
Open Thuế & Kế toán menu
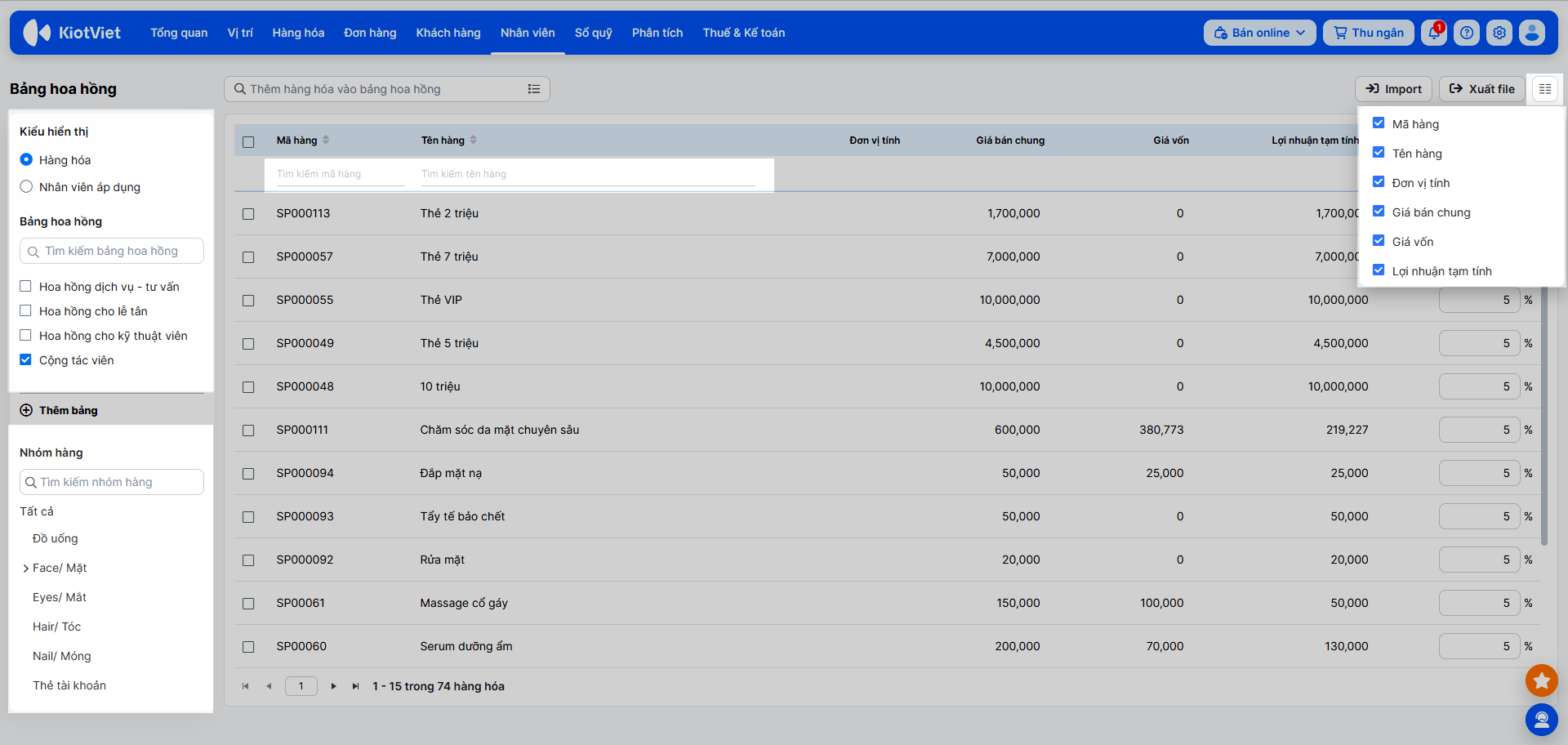point(744,33)
